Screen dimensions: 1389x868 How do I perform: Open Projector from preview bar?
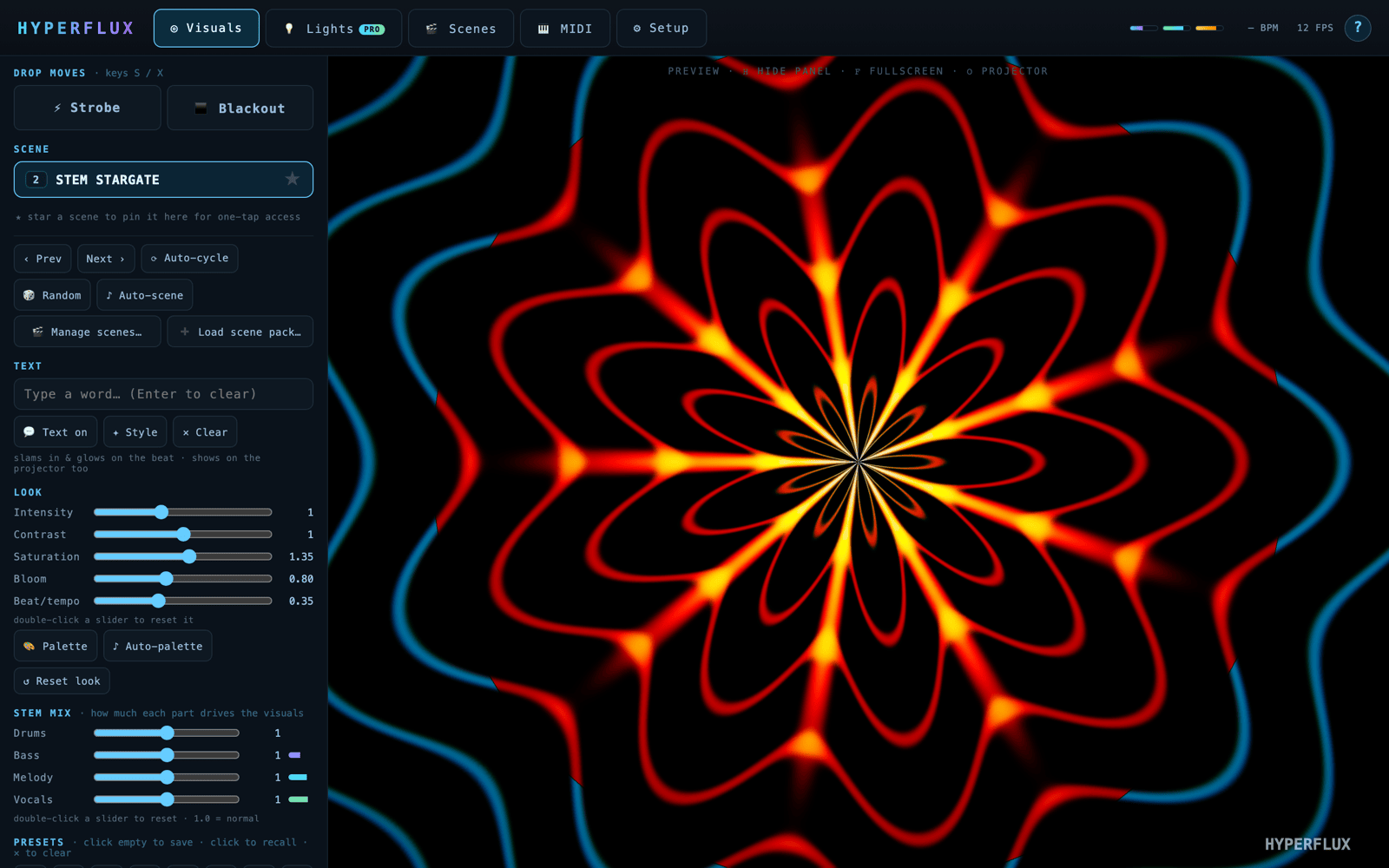tap(1006, 71)
